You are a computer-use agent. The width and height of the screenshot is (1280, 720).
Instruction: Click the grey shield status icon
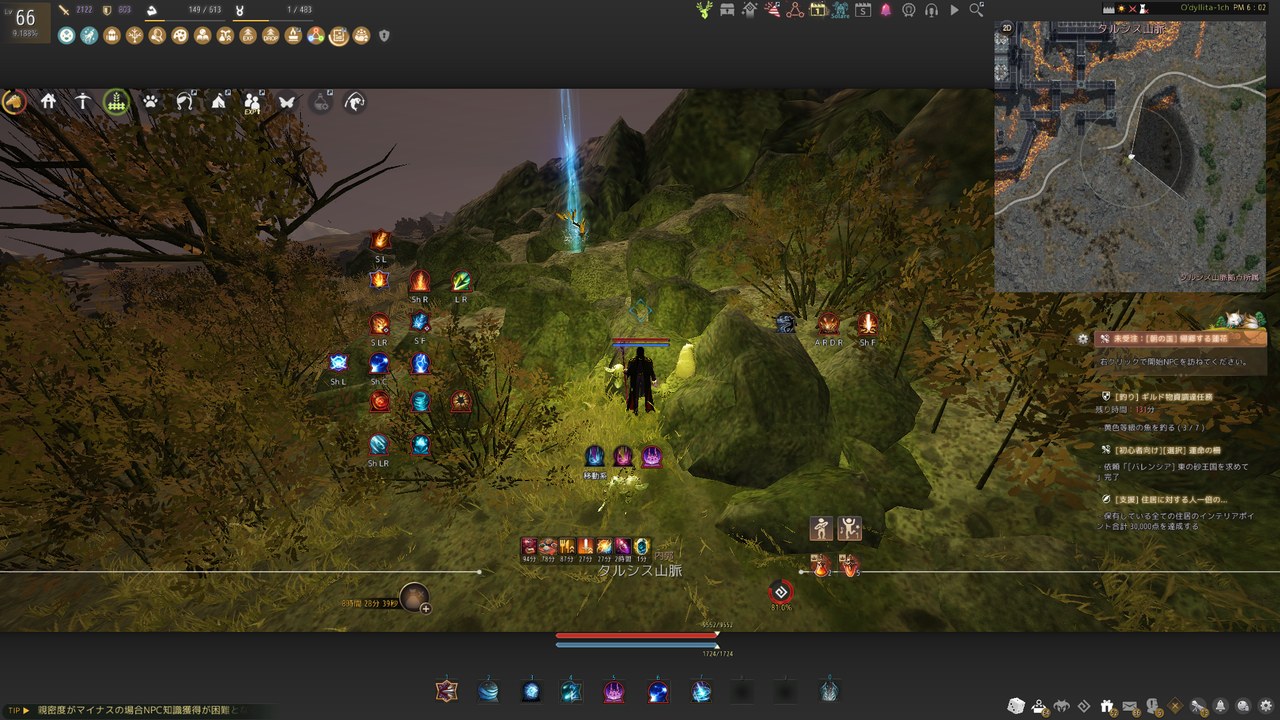point(384,36)
